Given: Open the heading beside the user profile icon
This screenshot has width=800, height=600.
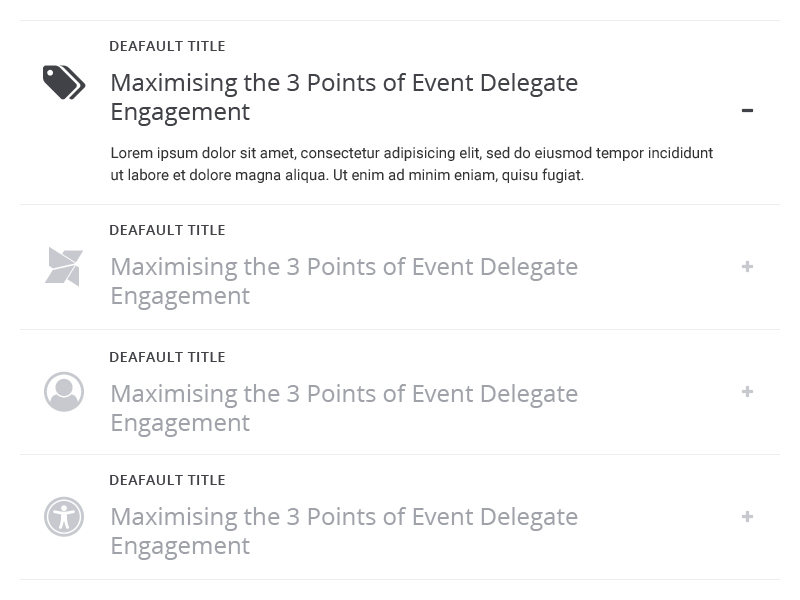Looking at the screenshot, I should point(343,394).
